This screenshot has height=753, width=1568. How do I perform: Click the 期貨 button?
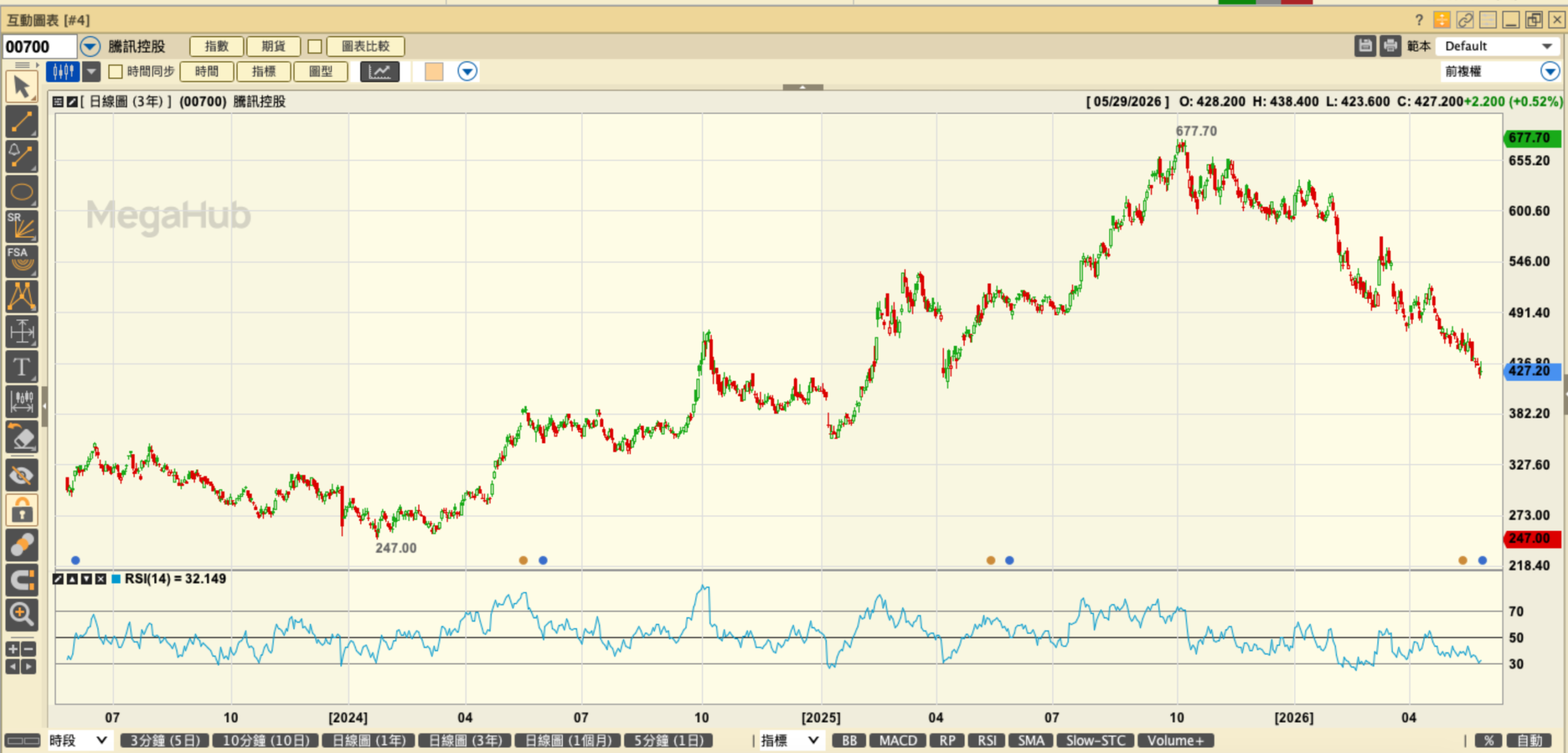click(273, 47)
